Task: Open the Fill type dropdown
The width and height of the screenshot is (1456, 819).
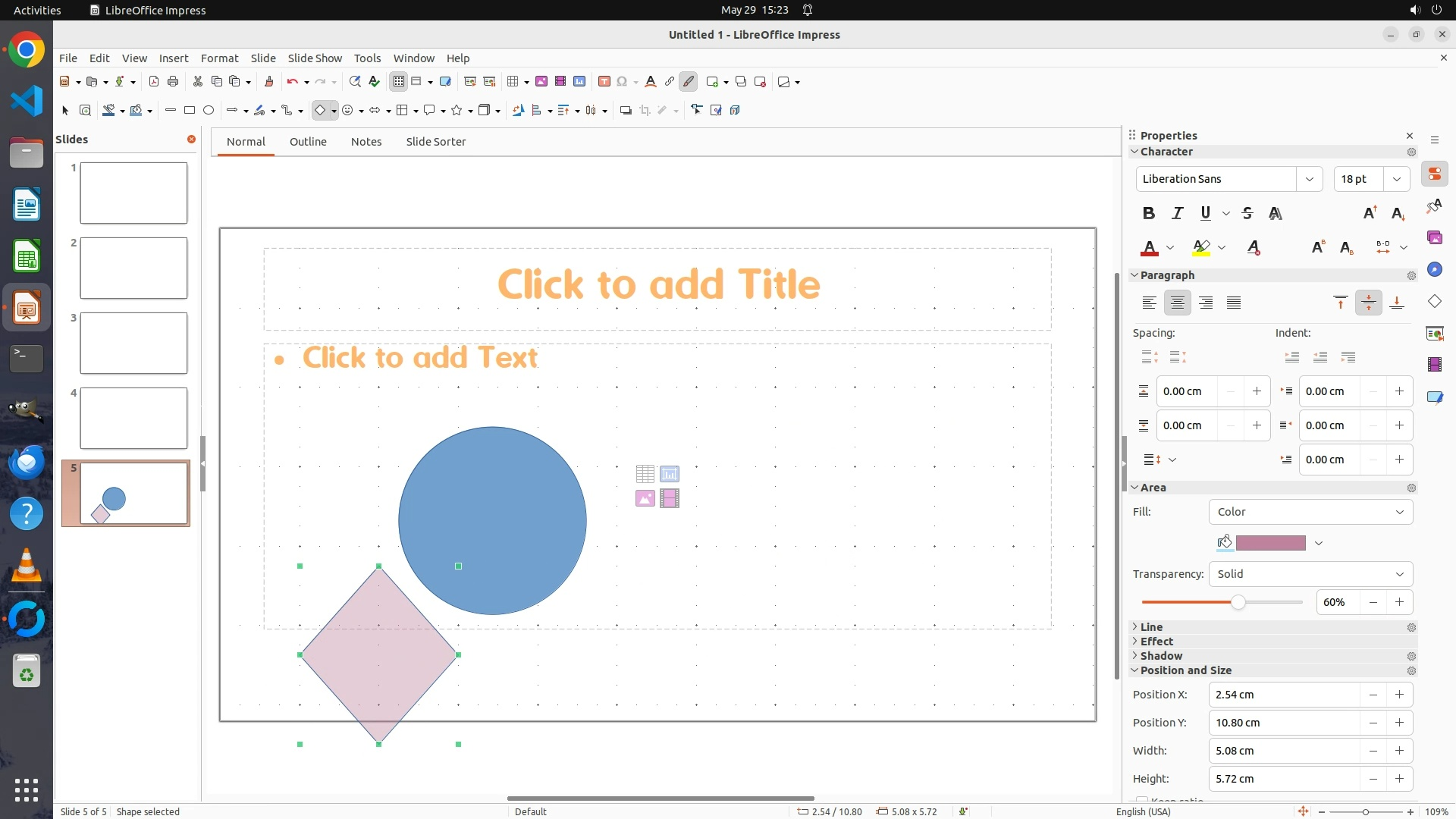Action: 1310,512
